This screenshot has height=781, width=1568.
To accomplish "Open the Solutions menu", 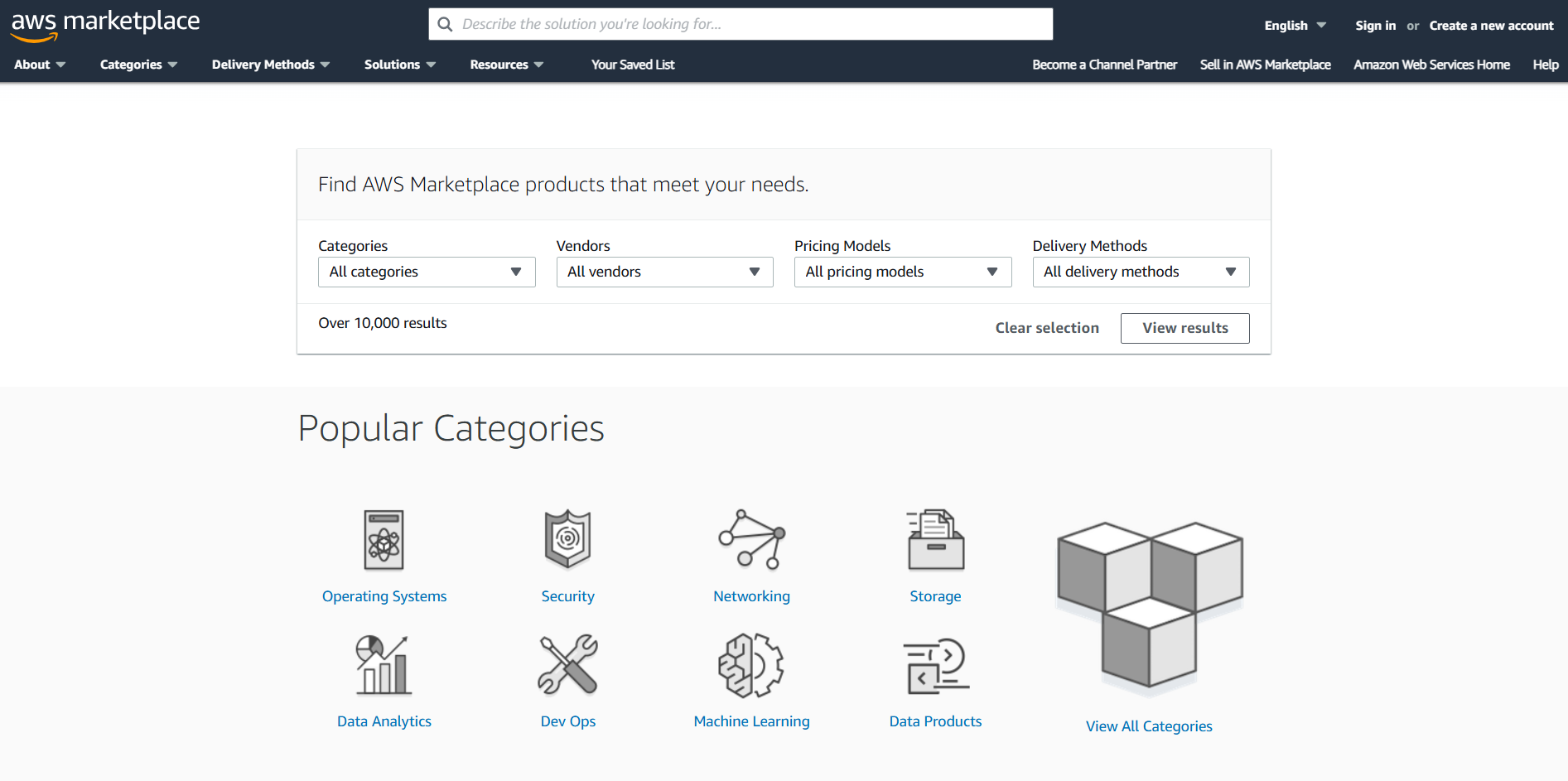I will 400,65.
